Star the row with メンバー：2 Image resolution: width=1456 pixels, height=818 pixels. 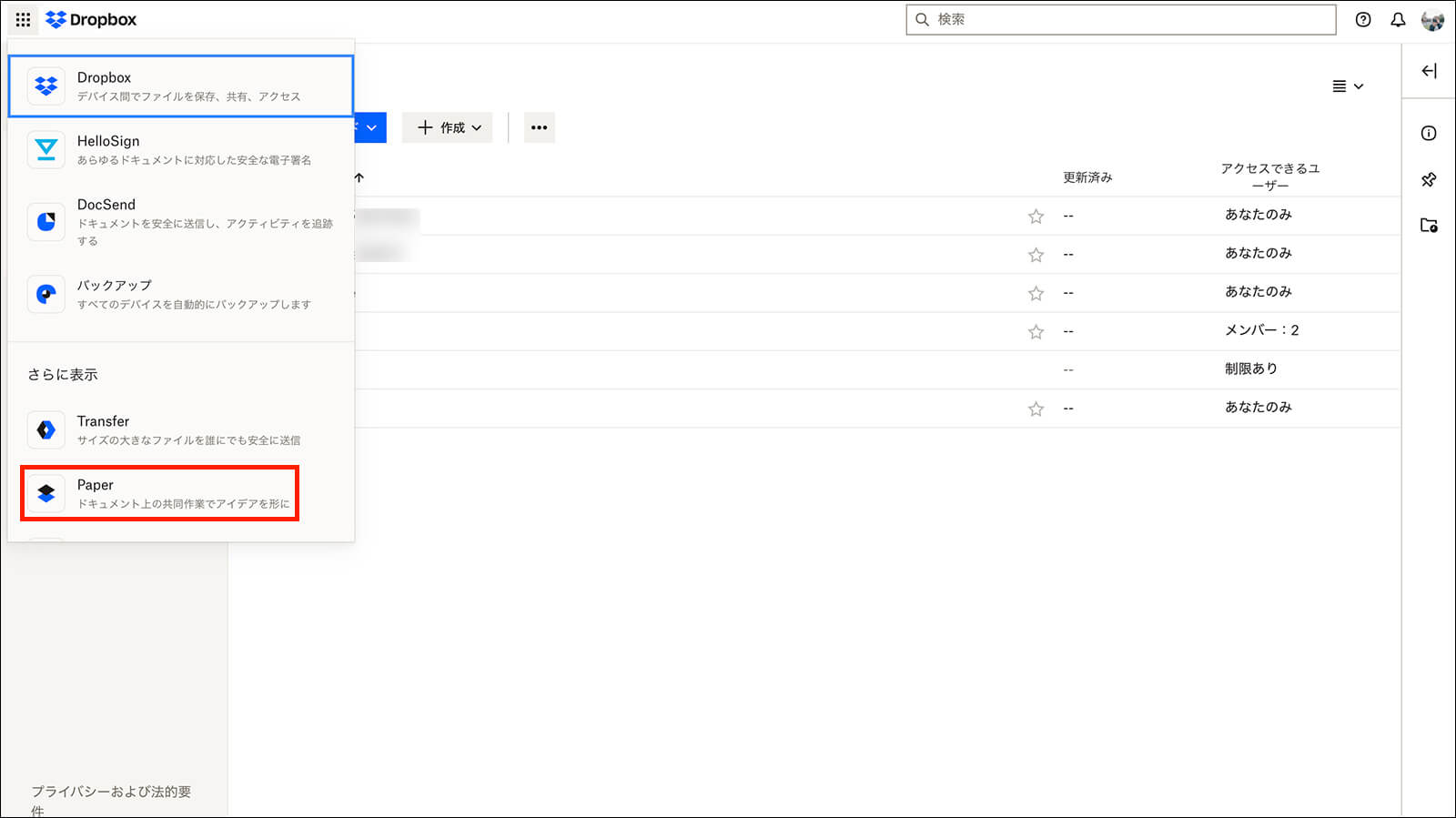(x=1036, y=331)
